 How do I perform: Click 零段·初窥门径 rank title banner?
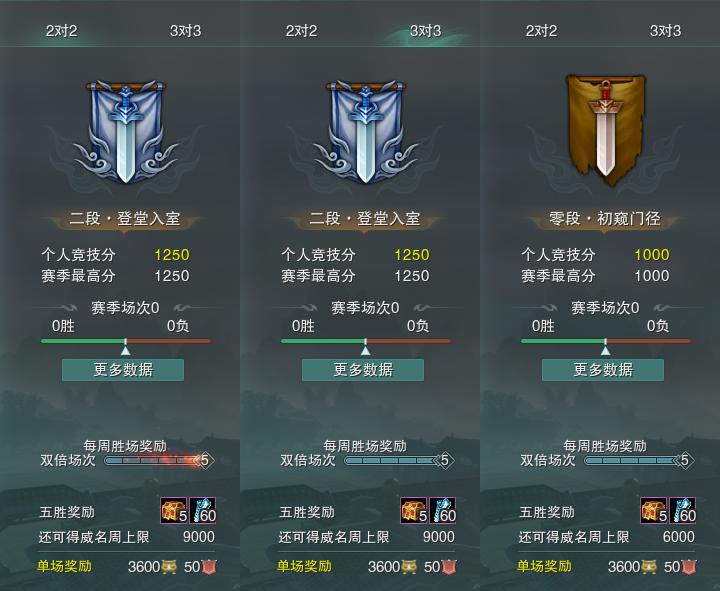pos(605,219)
